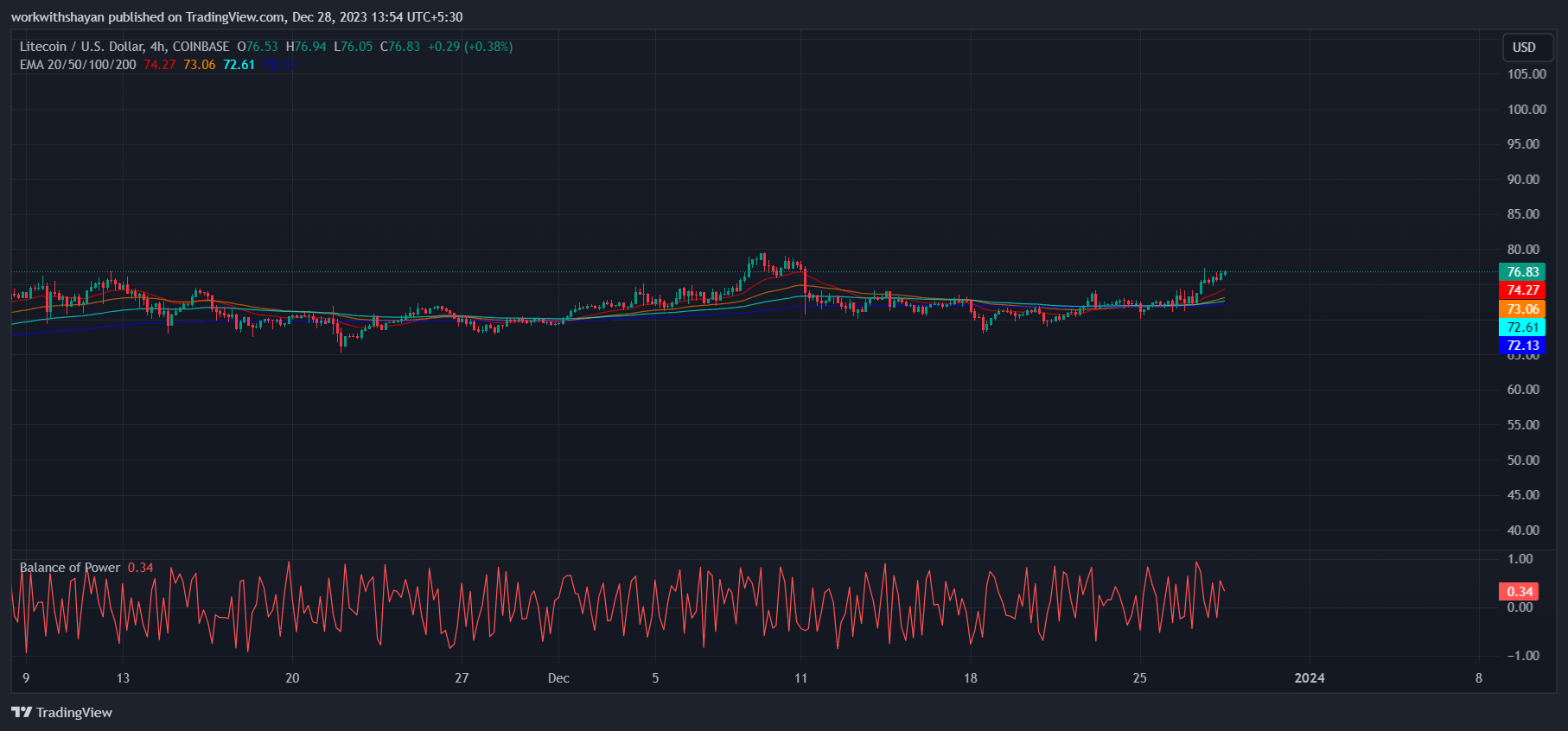Click the time axis label 8

pos(1479,678)
